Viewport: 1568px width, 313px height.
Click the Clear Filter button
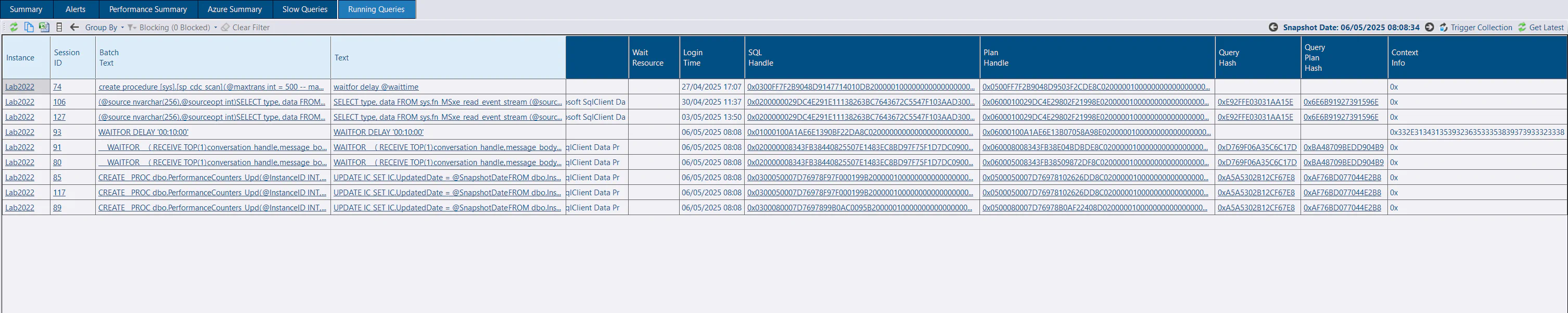pos(245,28)
